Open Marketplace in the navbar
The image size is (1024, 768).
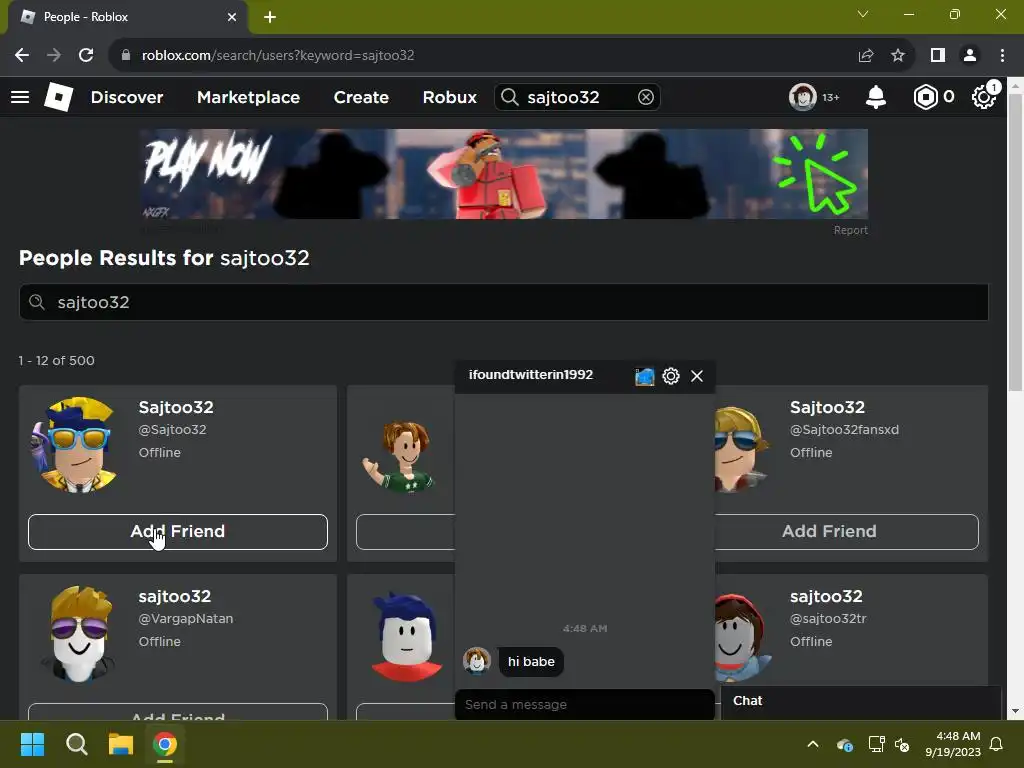[x=248, y=97]
